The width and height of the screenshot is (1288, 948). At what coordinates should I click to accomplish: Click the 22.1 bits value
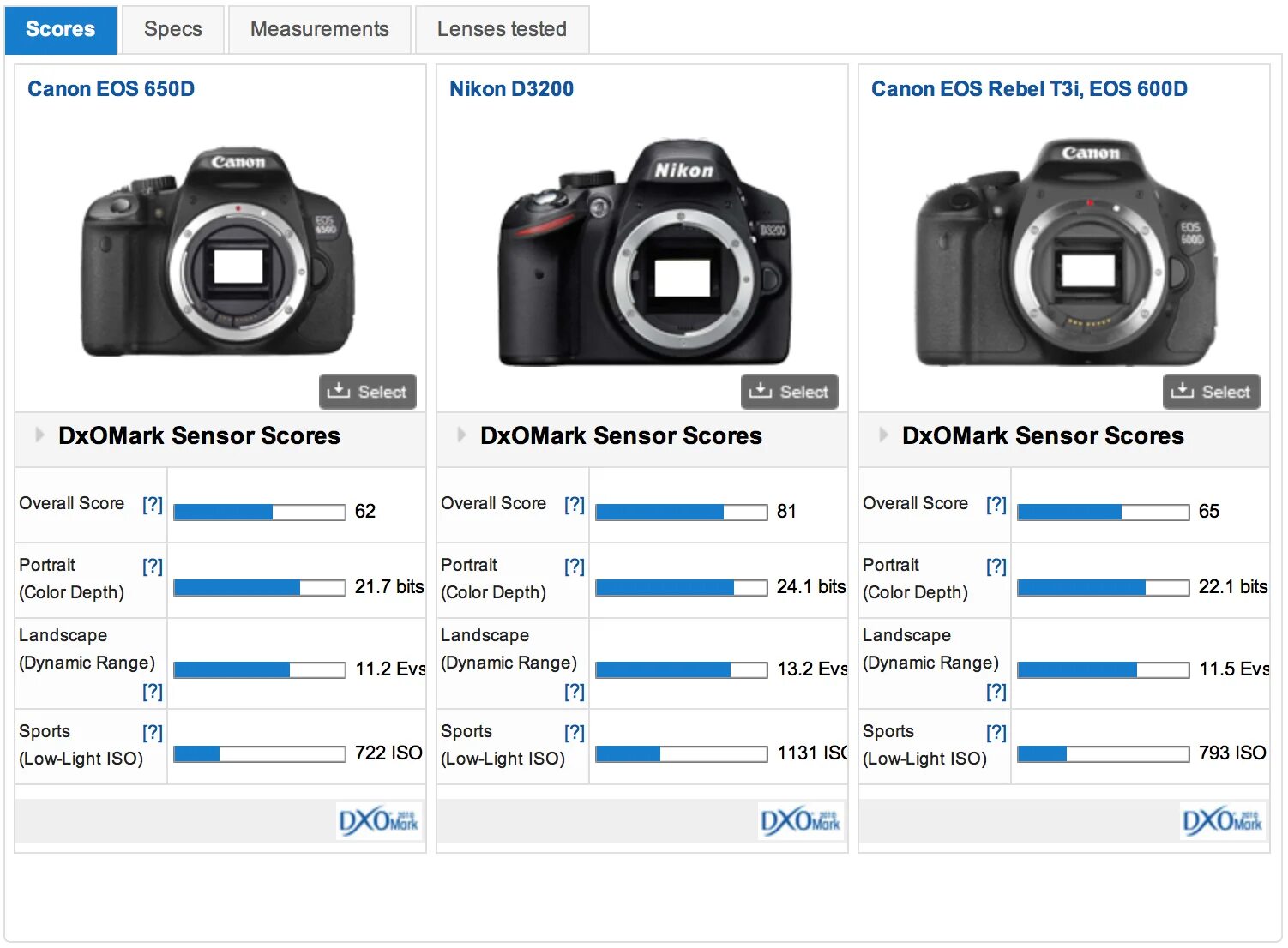1233,587
